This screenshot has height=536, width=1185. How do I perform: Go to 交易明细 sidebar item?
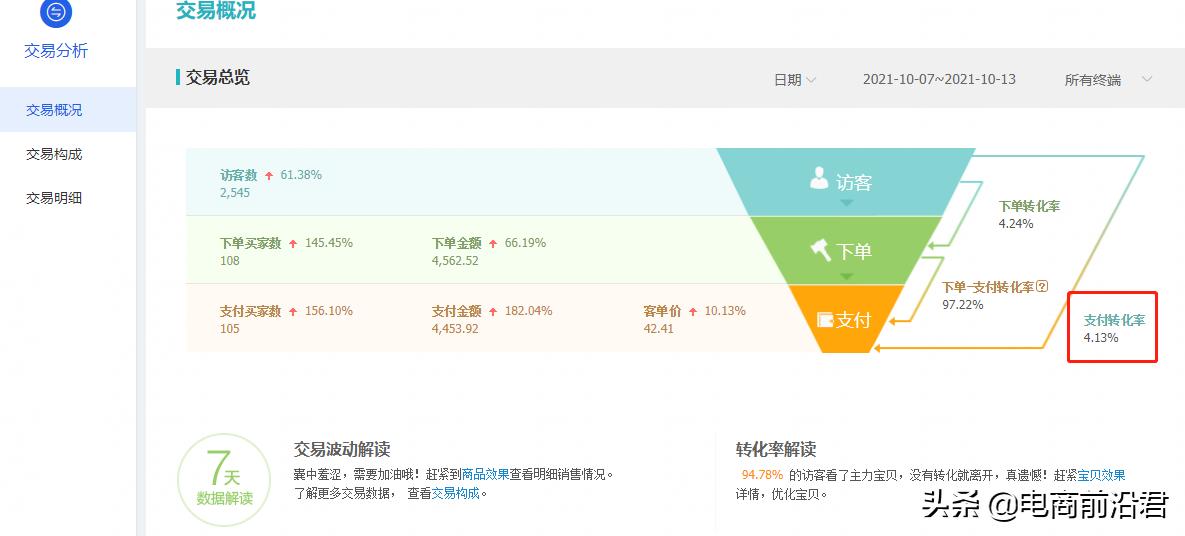click(x=54, y=198)
